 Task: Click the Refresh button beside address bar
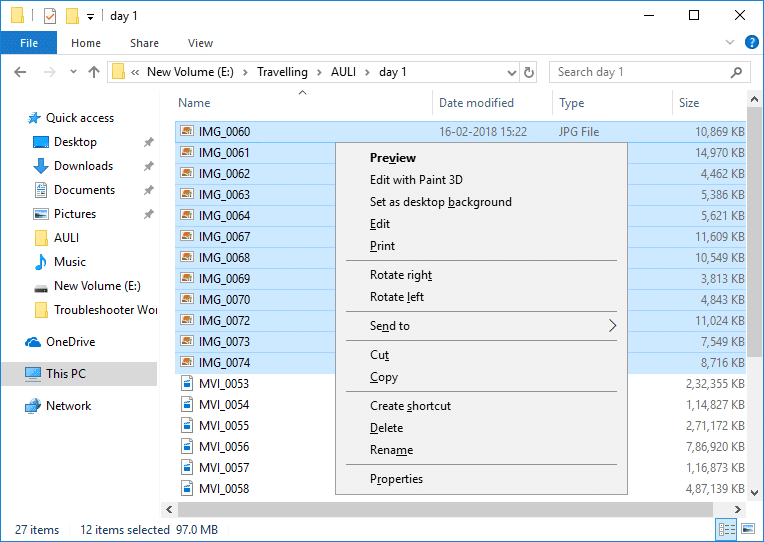click(x=529, y=72)
